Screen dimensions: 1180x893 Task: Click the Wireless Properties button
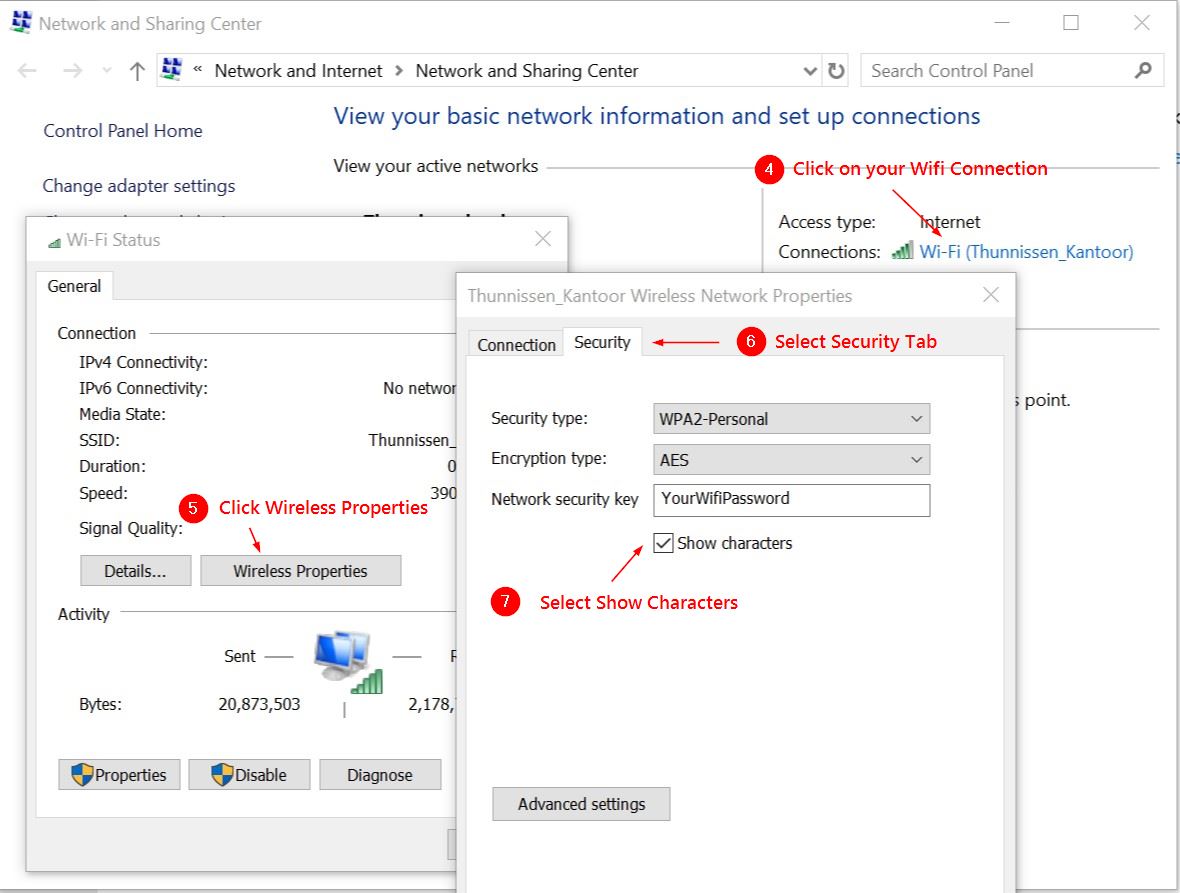pos(300,570)
